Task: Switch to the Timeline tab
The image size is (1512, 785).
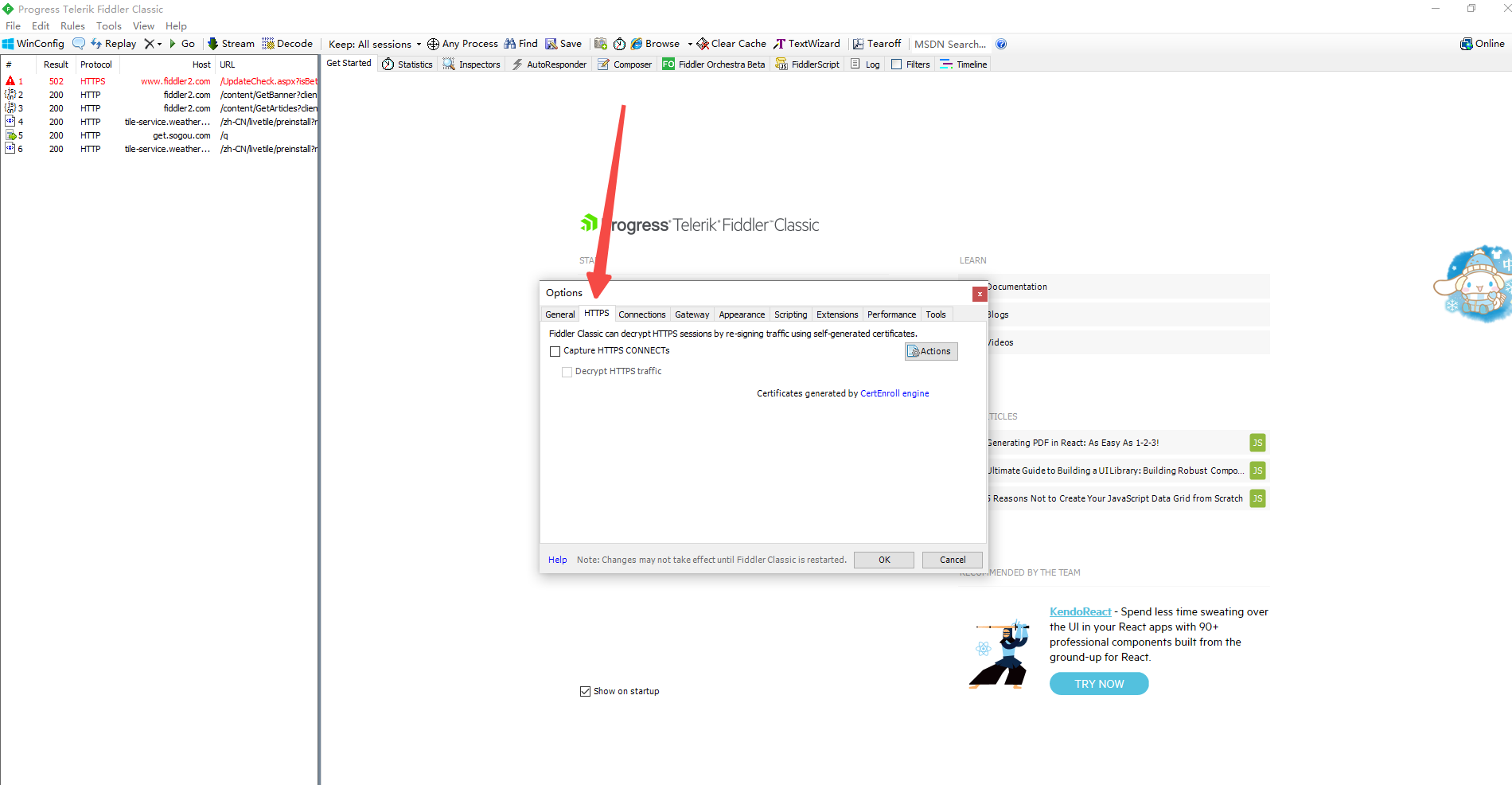Action: (x=964, y=64)
